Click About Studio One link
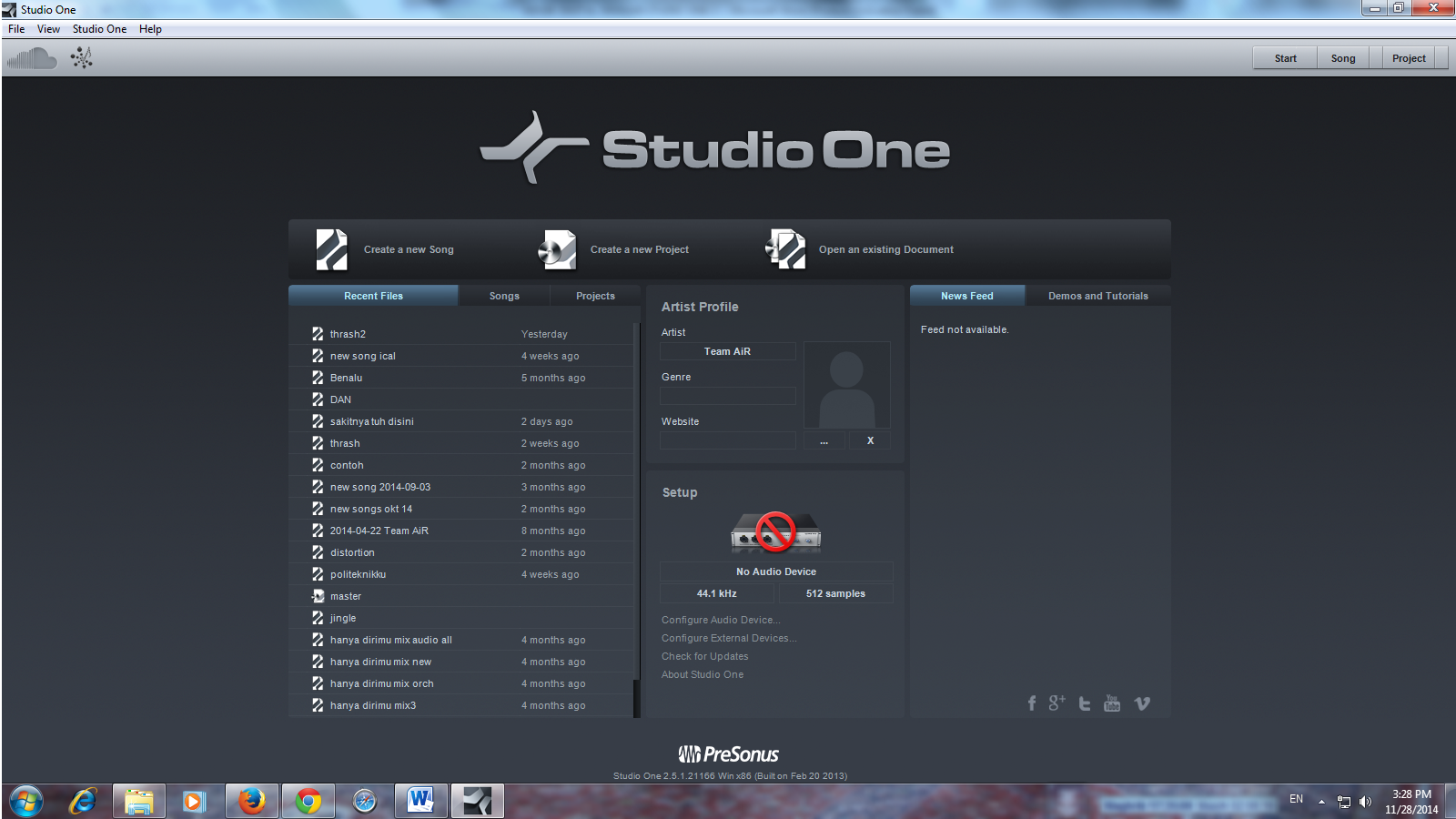1456x819 pixels. click(703, 674)
